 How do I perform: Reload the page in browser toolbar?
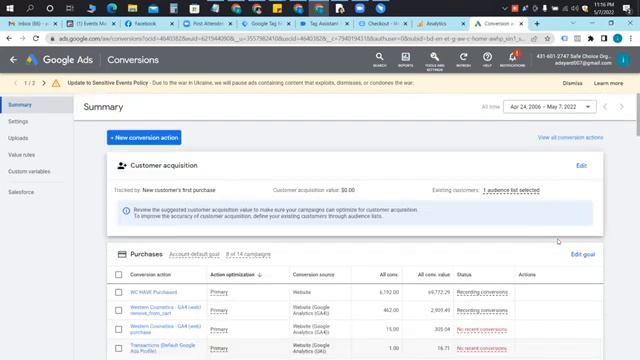36,38
